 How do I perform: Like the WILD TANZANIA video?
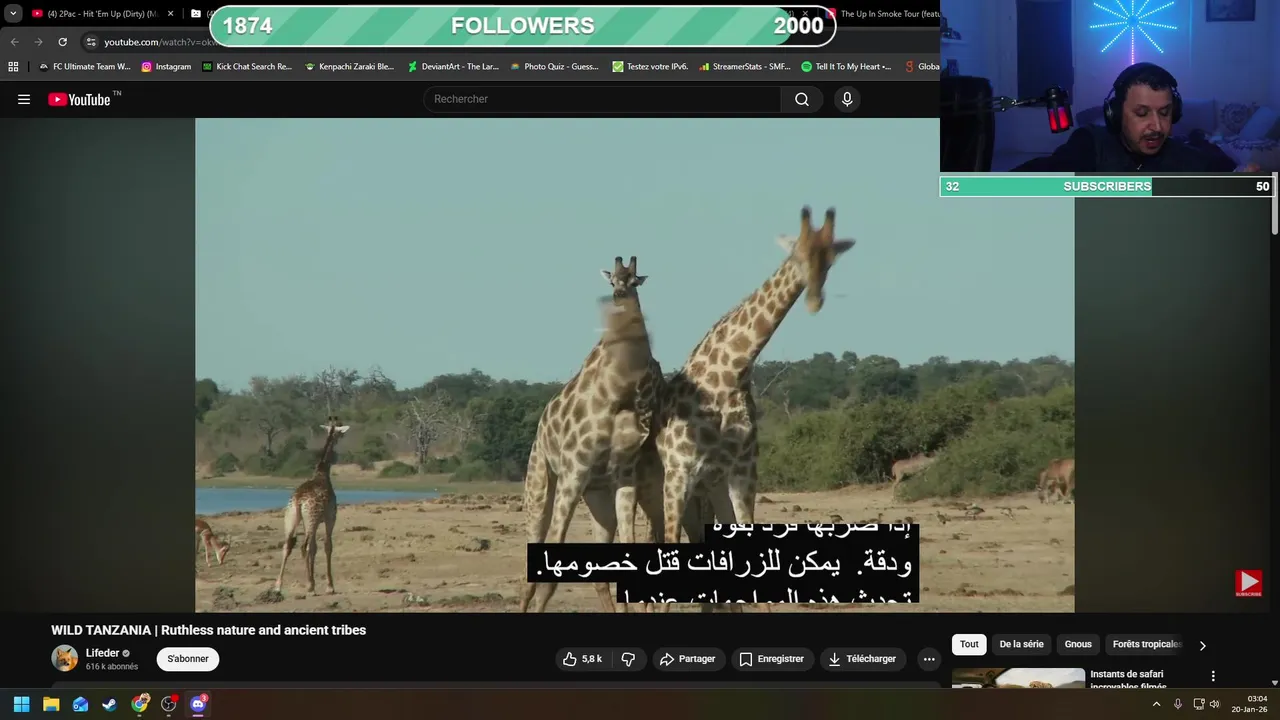click(582, 659)
